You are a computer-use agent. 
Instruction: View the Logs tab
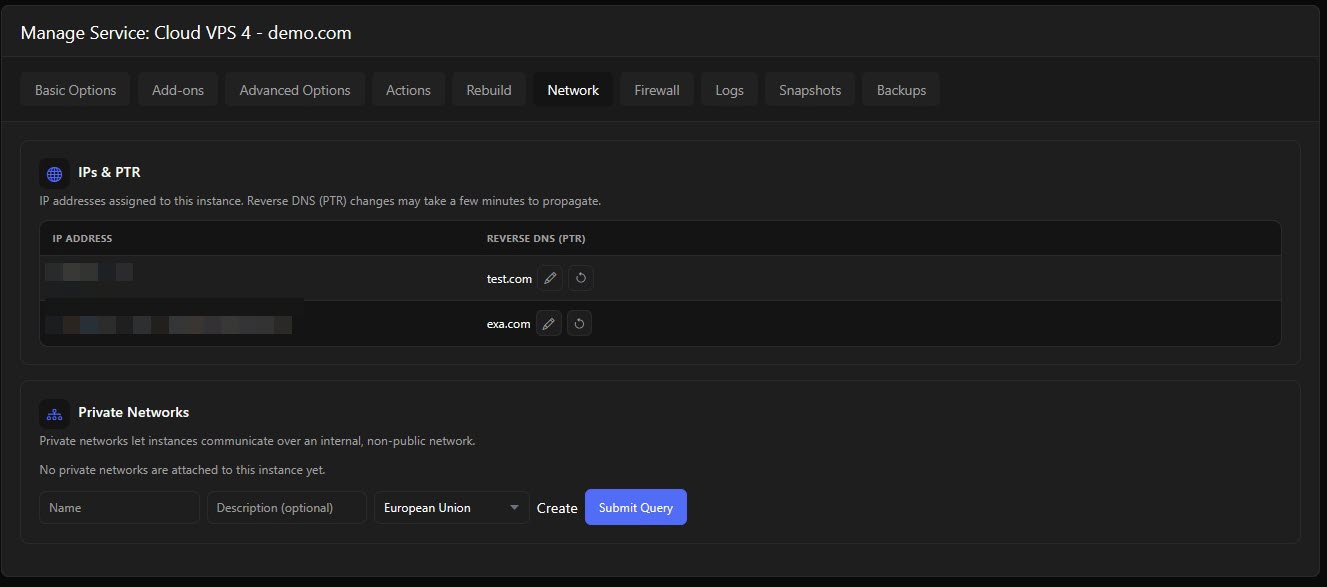coord(729,90)
